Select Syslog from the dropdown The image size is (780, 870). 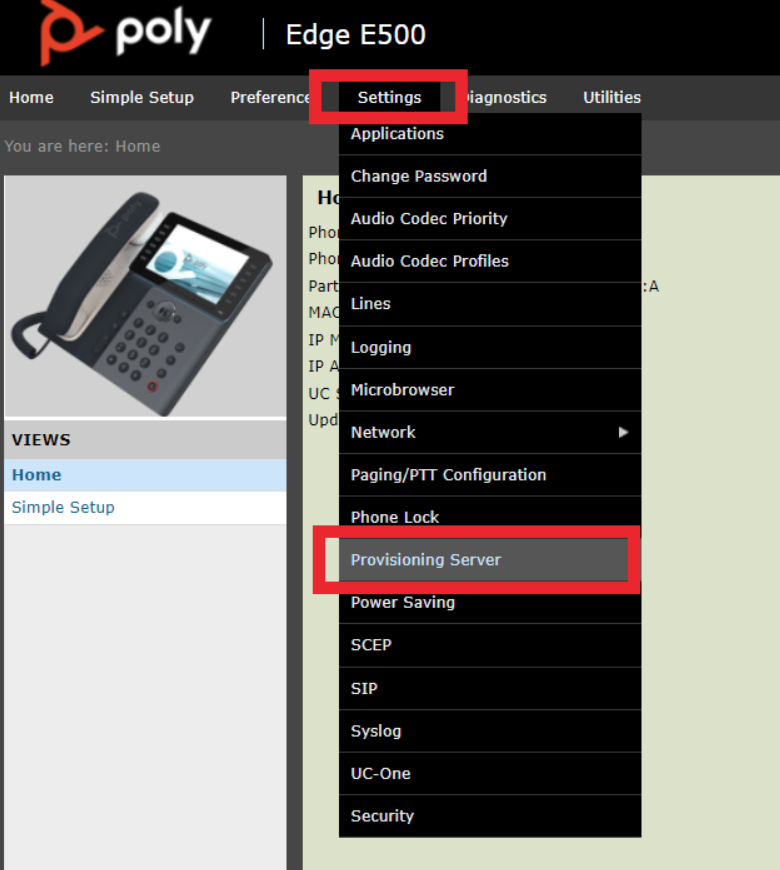490,731
